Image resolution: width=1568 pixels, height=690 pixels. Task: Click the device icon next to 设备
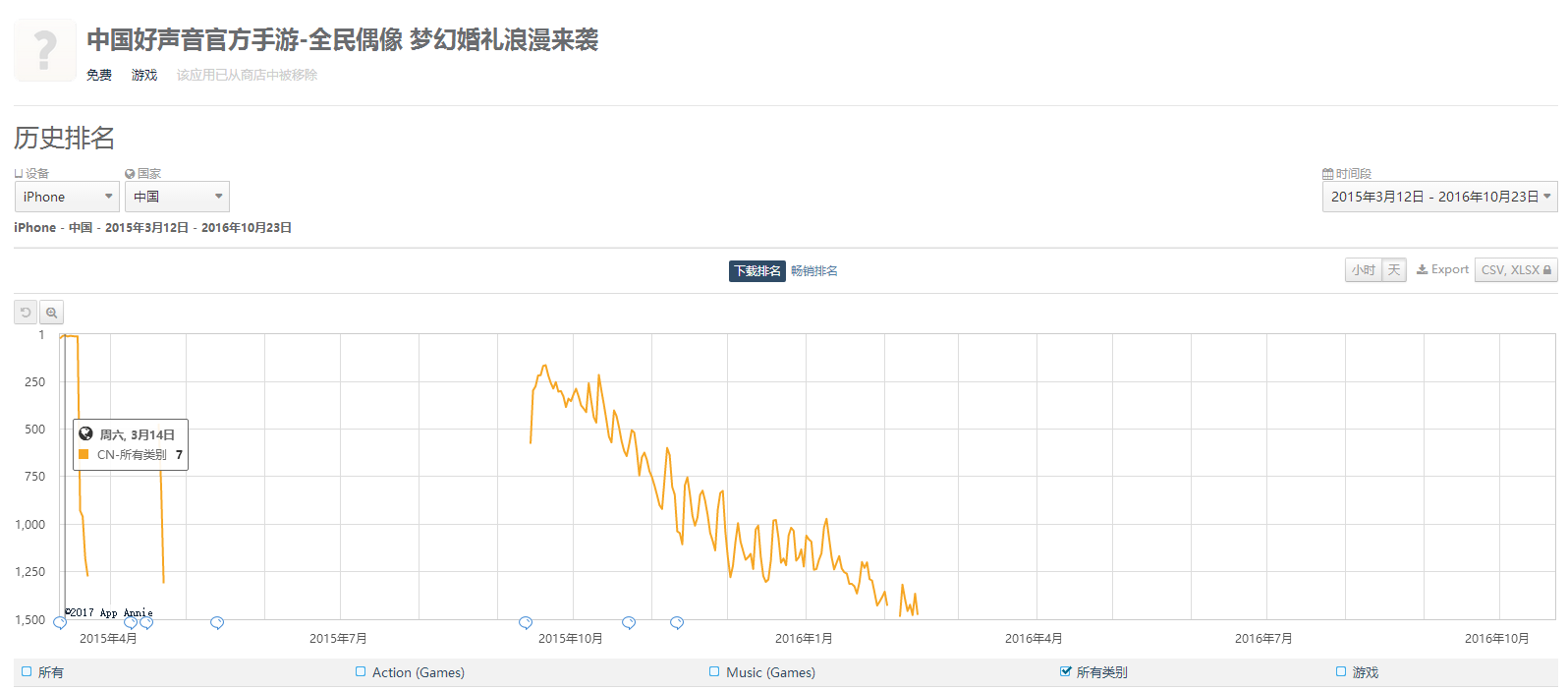pos(19,174)
